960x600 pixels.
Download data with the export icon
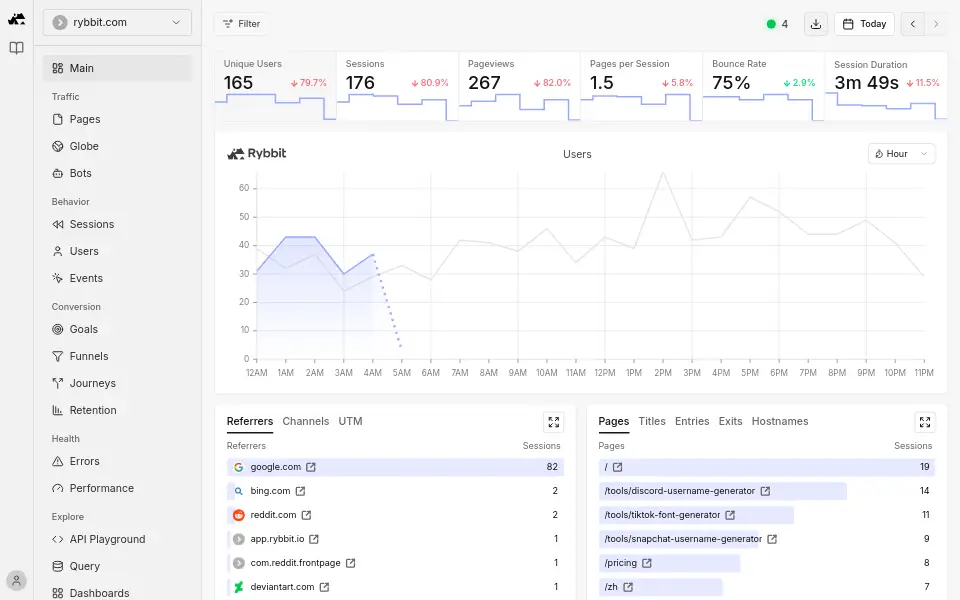pyautogui.click(x=816, y=24)
